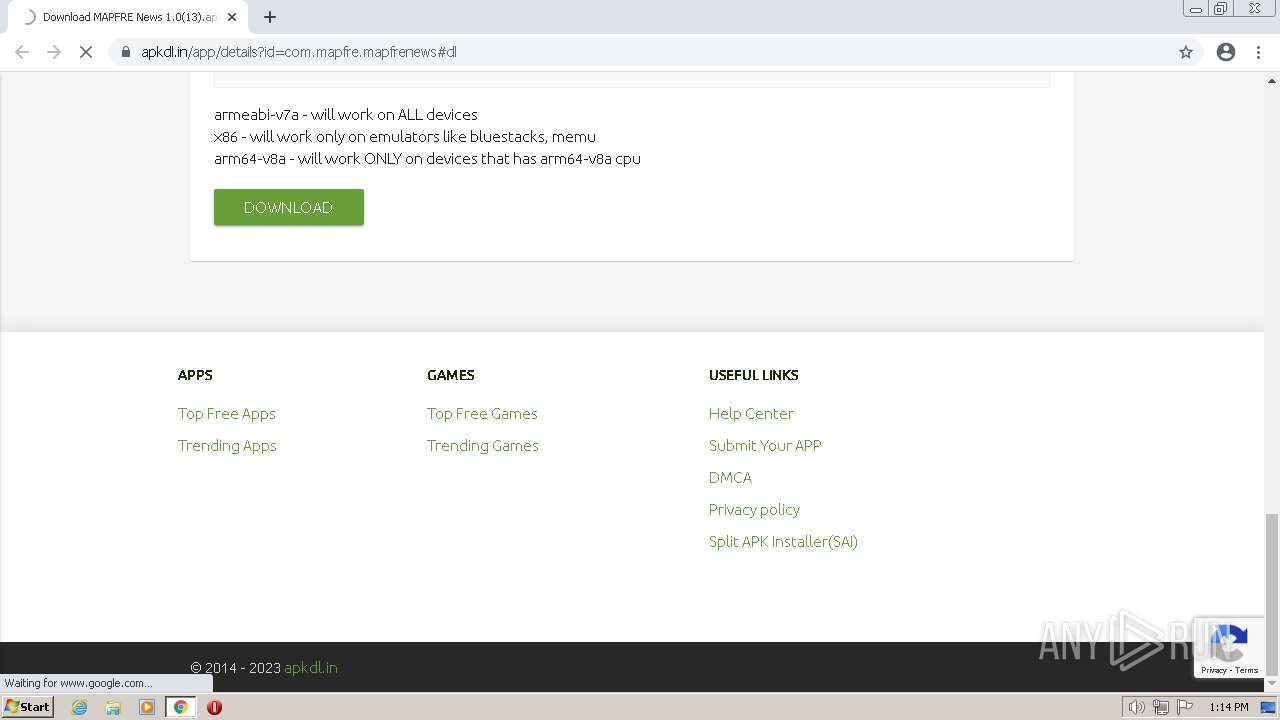Viewport: 1280px width, 720px height.
Task: Close the Download MAPFRE News tab
Action: 232,17
